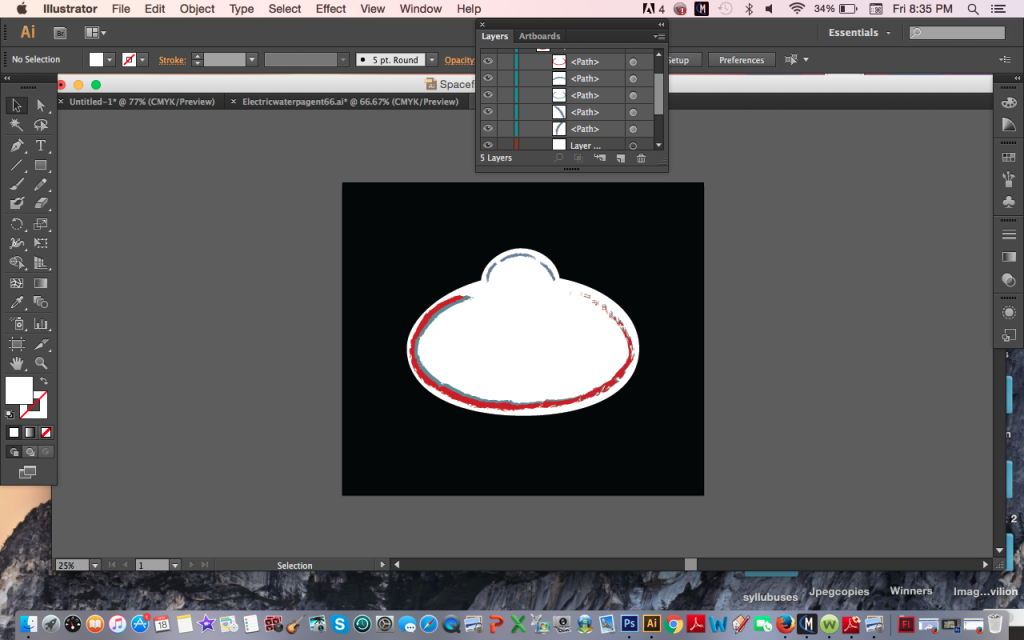Open the 5 pt. Round brush dropdown
The image size is (1024, 640).
pos(431,60)
